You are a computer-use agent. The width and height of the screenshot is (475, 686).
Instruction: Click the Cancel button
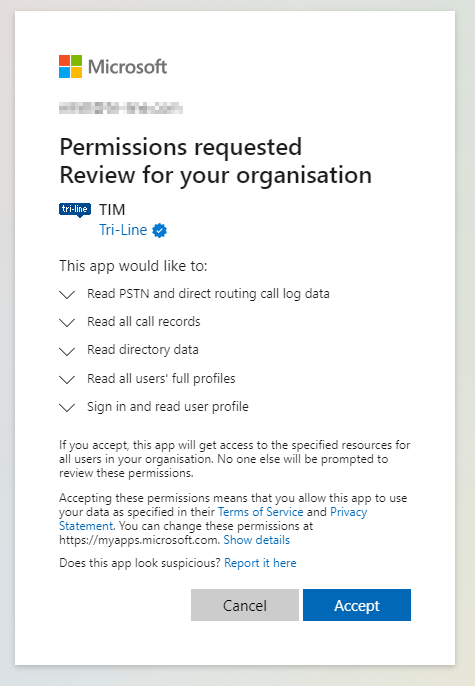tap(245, 605)
